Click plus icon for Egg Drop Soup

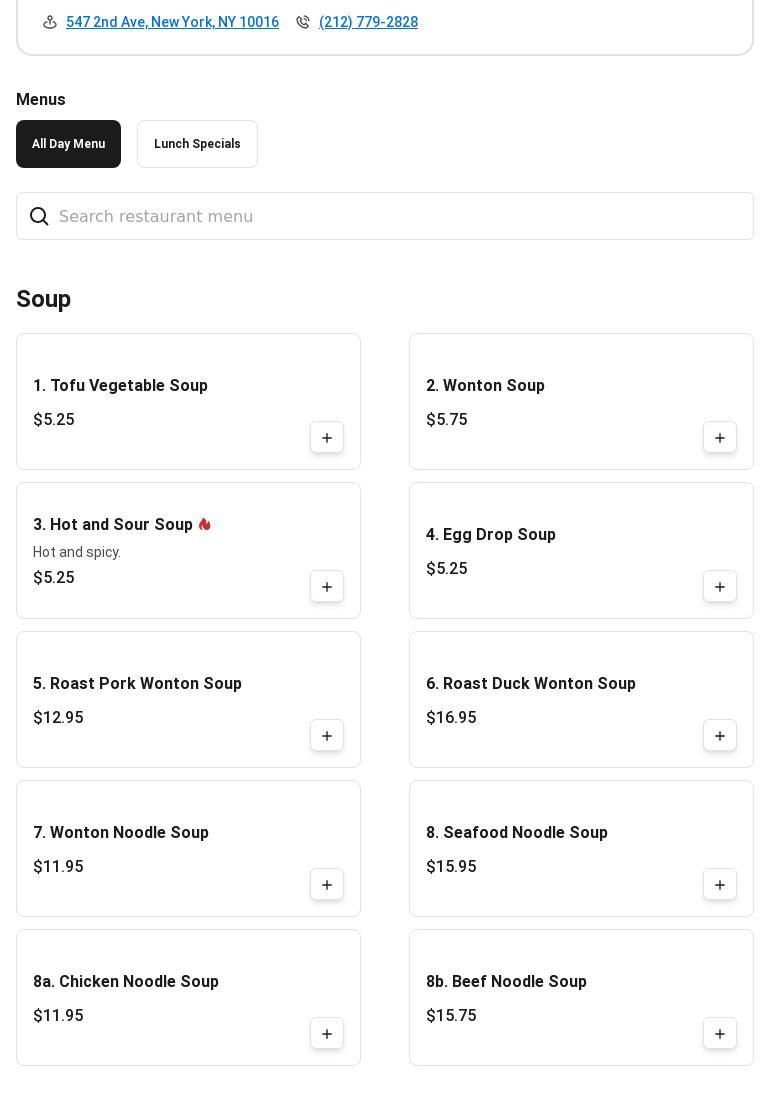720,587
